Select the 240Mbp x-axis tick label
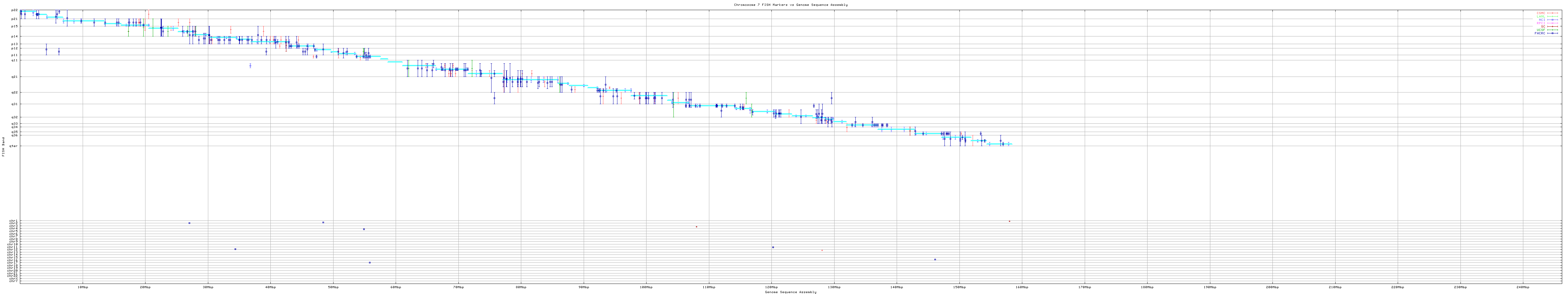Screen dimensions: 1568x294 [1522, 287]
